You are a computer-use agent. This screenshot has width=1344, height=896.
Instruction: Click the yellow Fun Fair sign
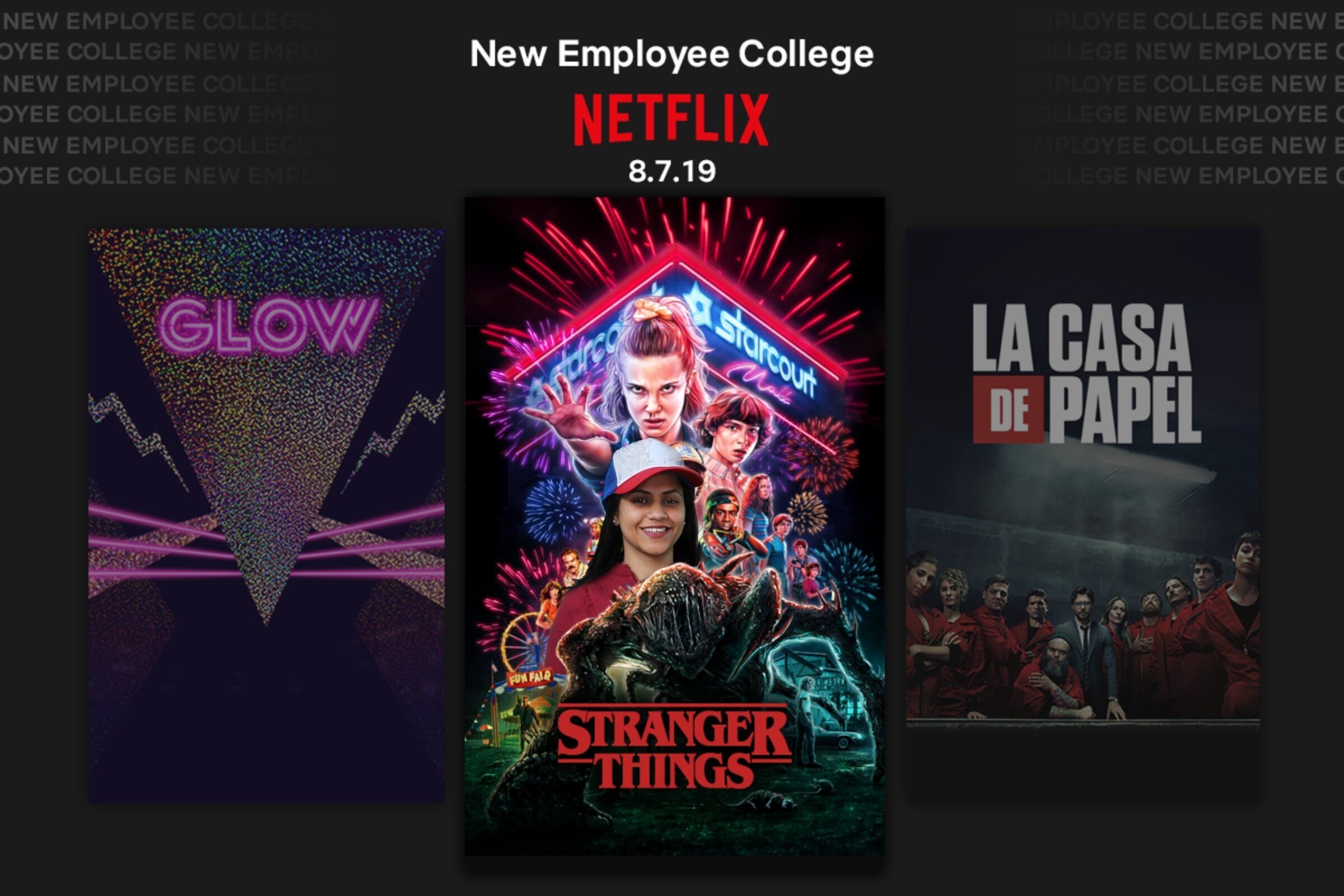pyautogui.click(x=530, y=678)
